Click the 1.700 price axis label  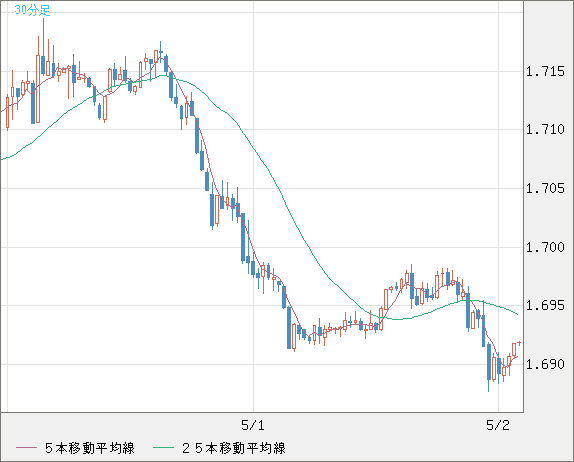point(545,247)
